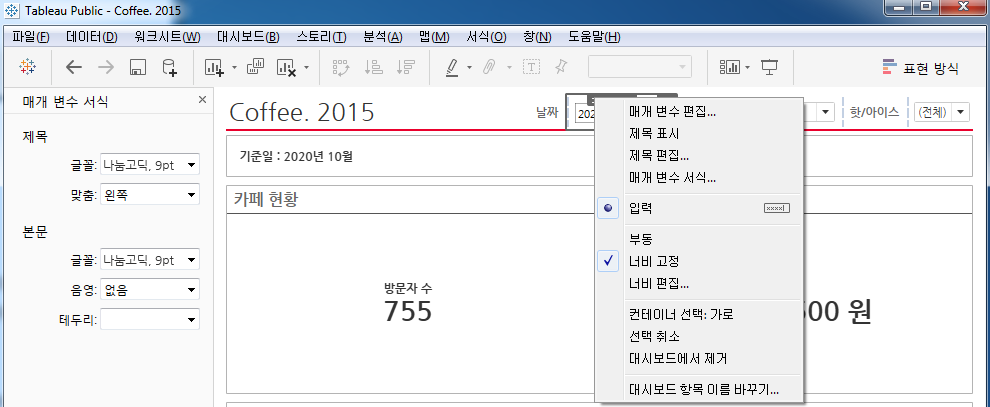The height and width of the screenshot is (407, 990).
Task: Click the 카페 현황 section header
Action: (x=266, y=200)
